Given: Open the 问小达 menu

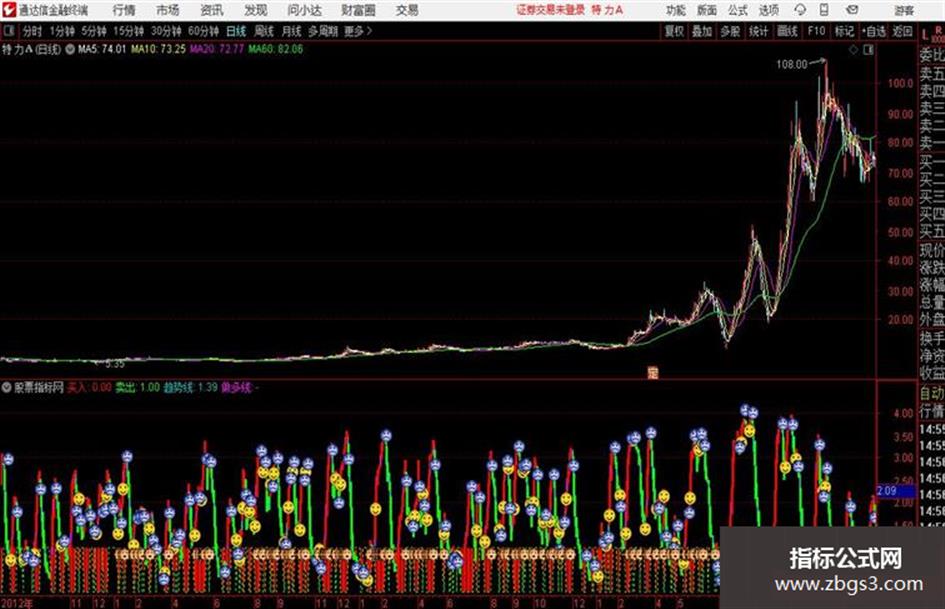Looking at the screenshot, I should (304, 10).
